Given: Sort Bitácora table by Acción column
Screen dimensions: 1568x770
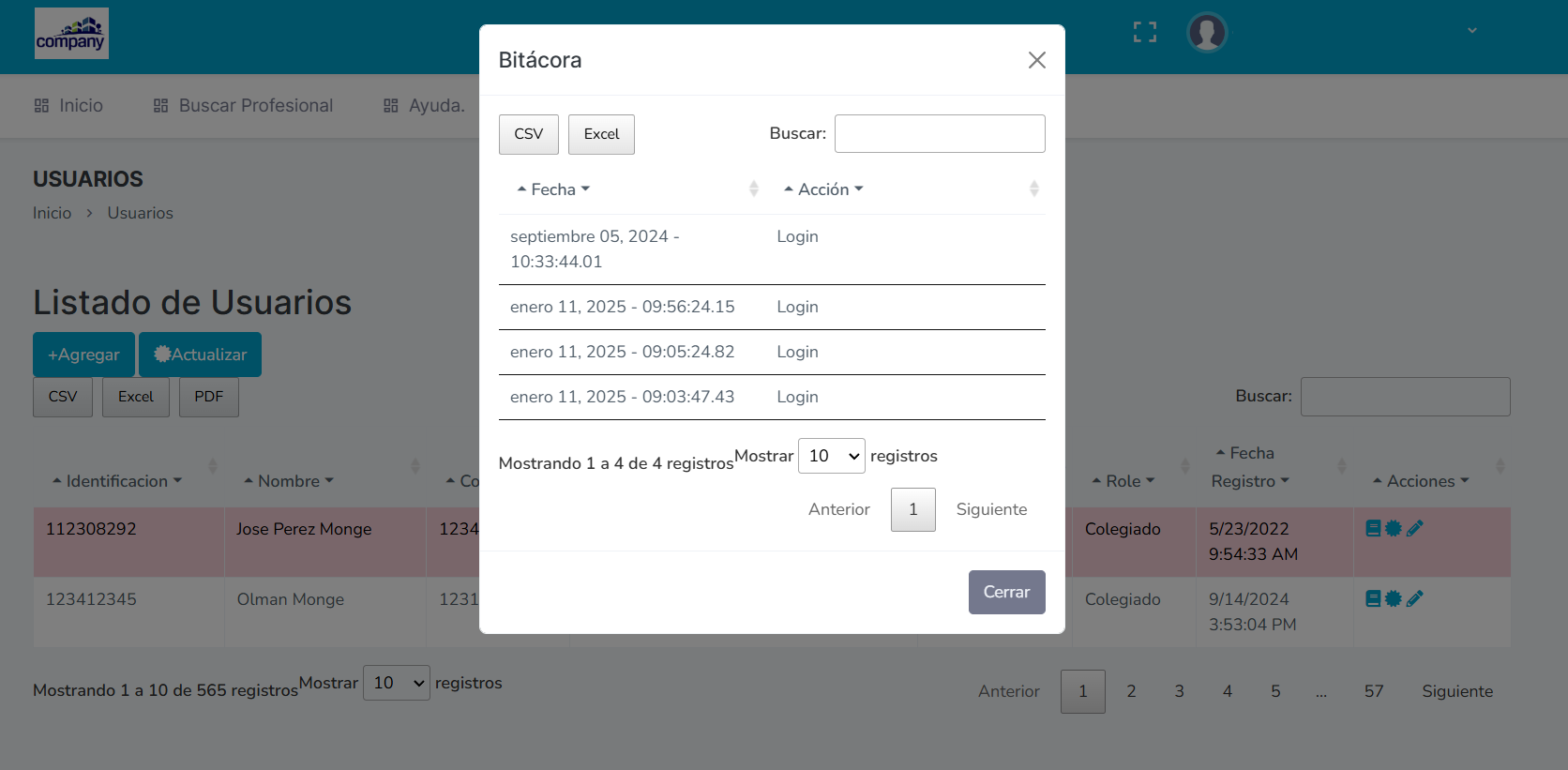Looking at the screenshot, I should [822, 189].
